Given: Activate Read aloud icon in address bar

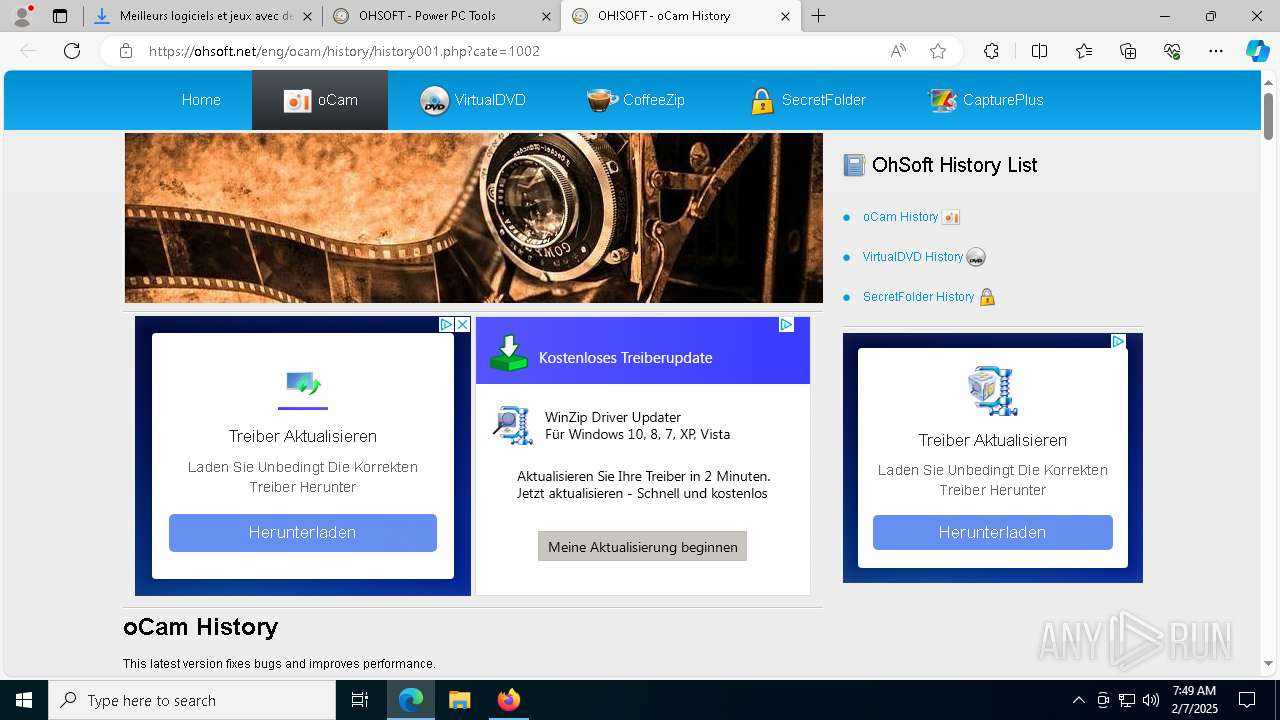Looking at the screenshot, I should (x=898, y=51).
